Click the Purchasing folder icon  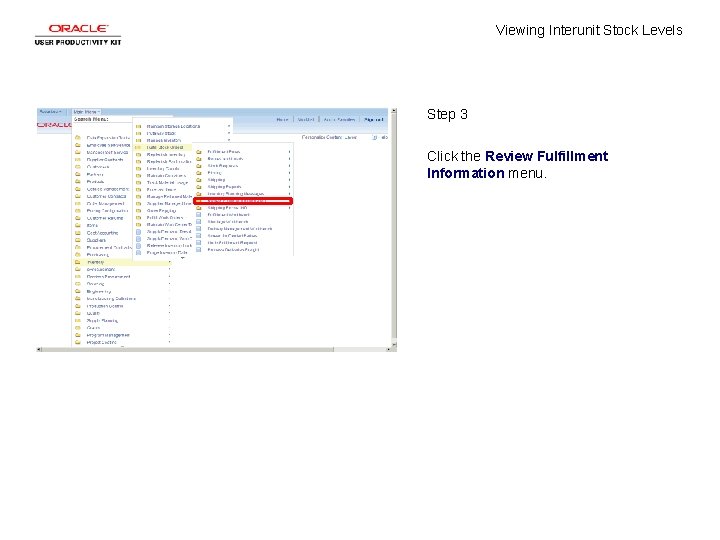pos(78,254)
